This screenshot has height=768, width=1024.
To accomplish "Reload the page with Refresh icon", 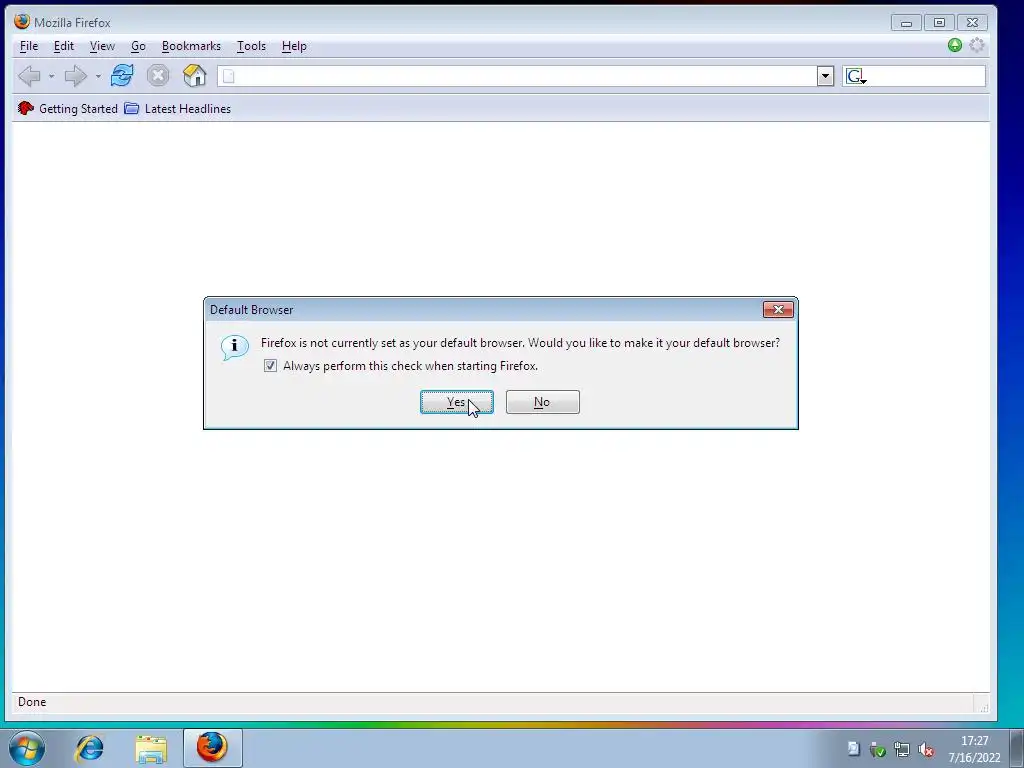I will (122, 76).
